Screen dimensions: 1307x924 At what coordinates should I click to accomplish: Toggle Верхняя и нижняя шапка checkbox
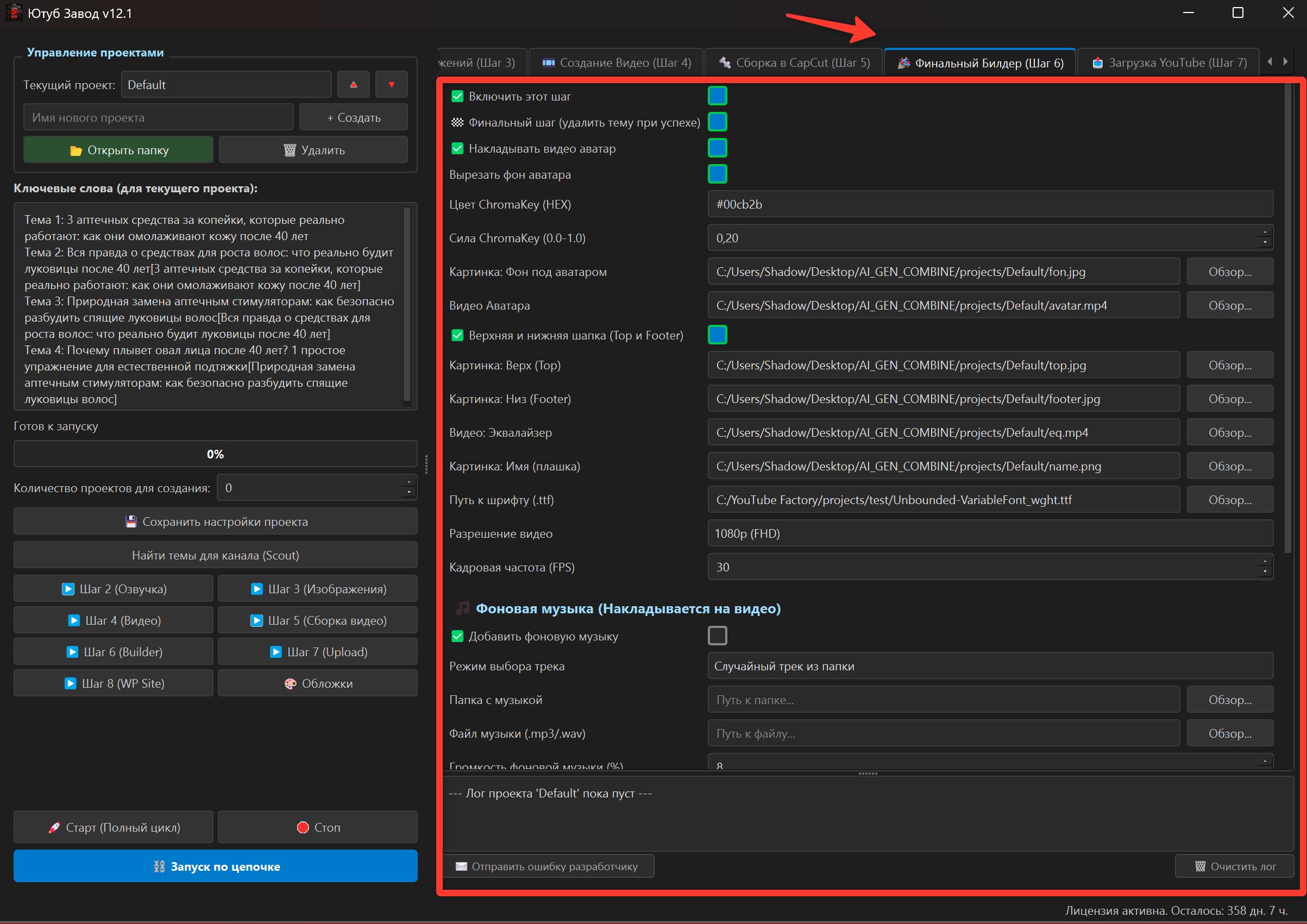(717, 335)
